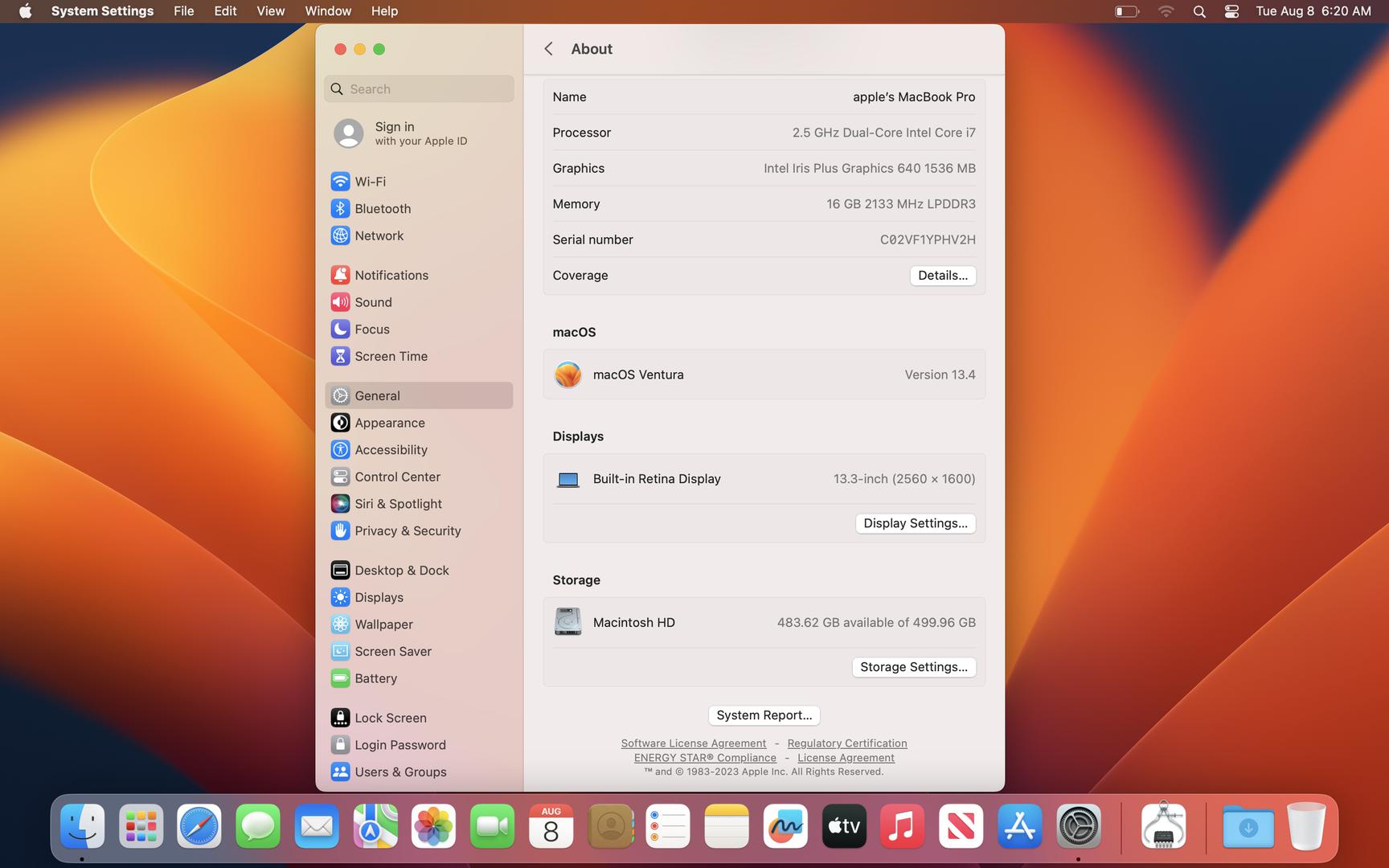Open Storage Settings
The image size is (1389, 868).
[914, 668]
